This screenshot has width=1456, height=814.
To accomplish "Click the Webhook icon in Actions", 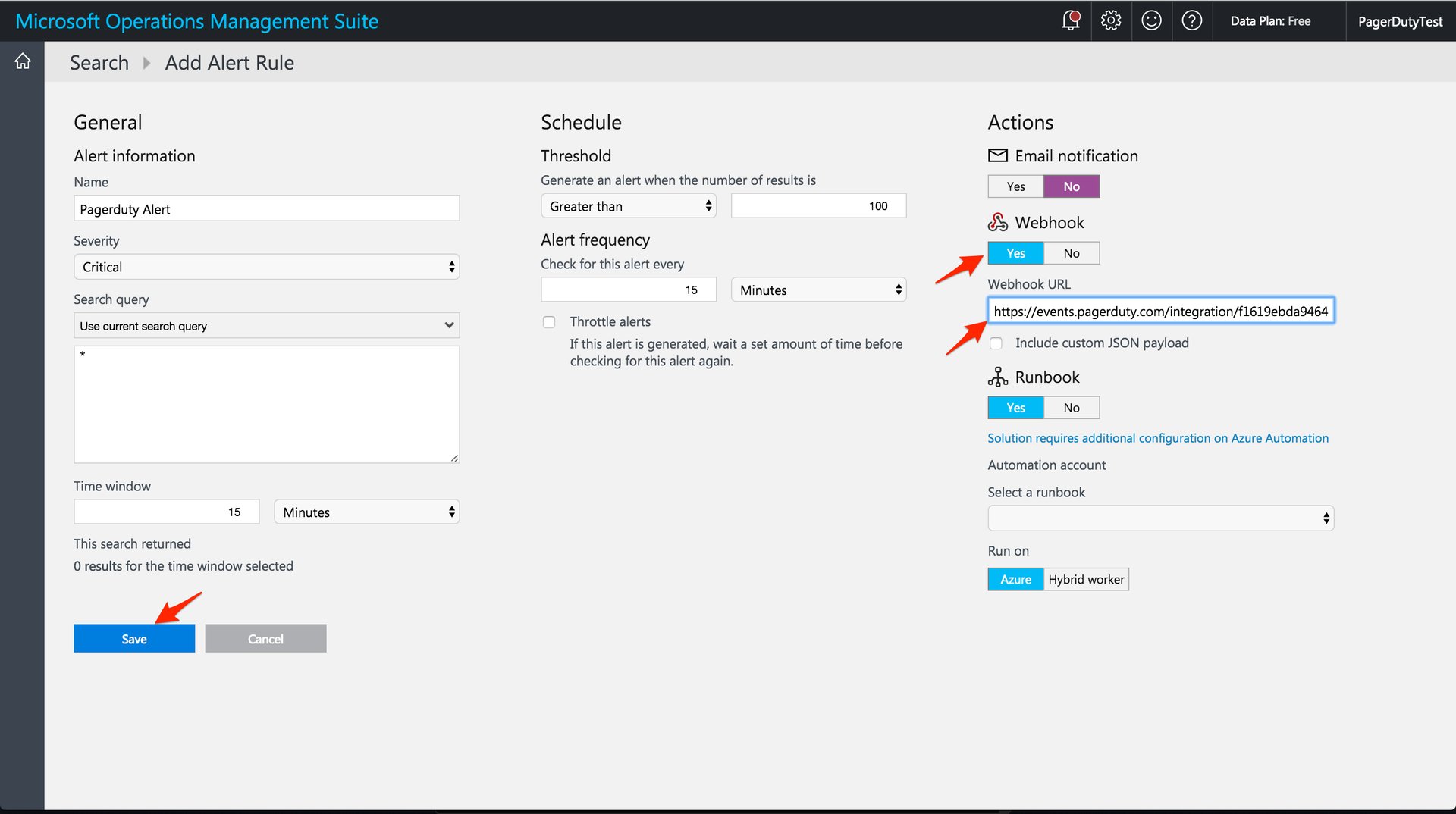I will pyautogui.click(x=997, y=221).
